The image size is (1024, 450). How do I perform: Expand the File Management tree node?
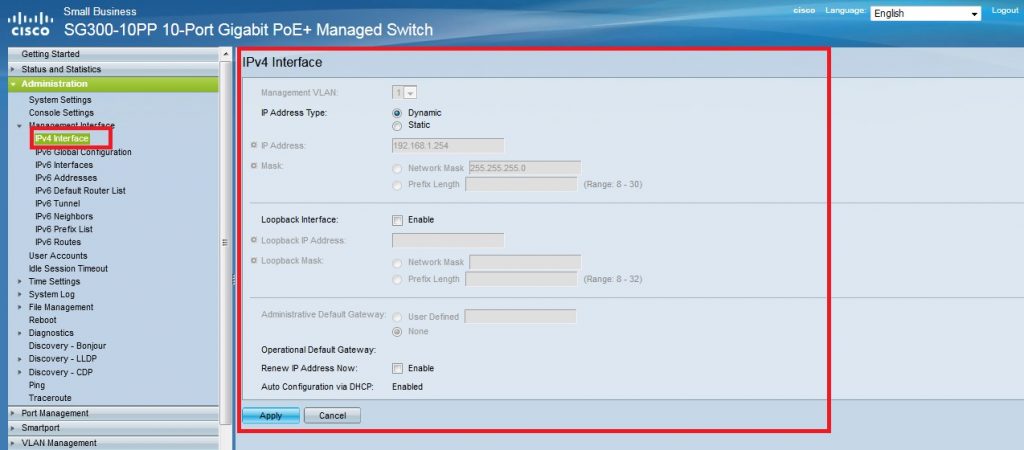point(20,308)
